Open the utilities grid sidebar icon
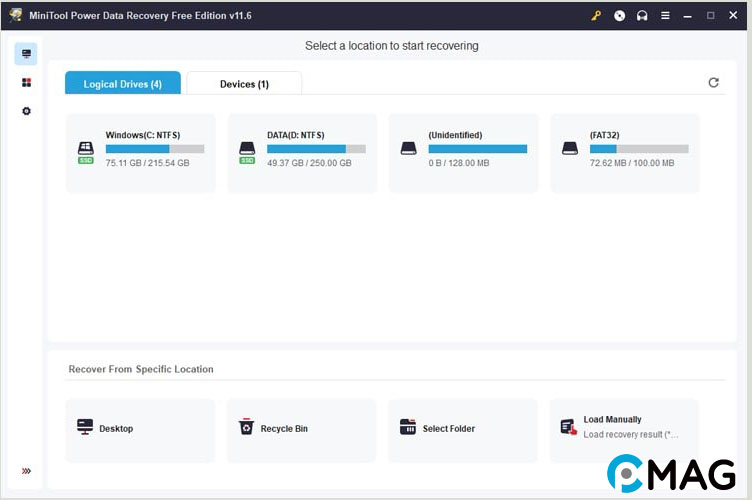The height and width of the screenshot is (500, 752). [x=26, y=82]
